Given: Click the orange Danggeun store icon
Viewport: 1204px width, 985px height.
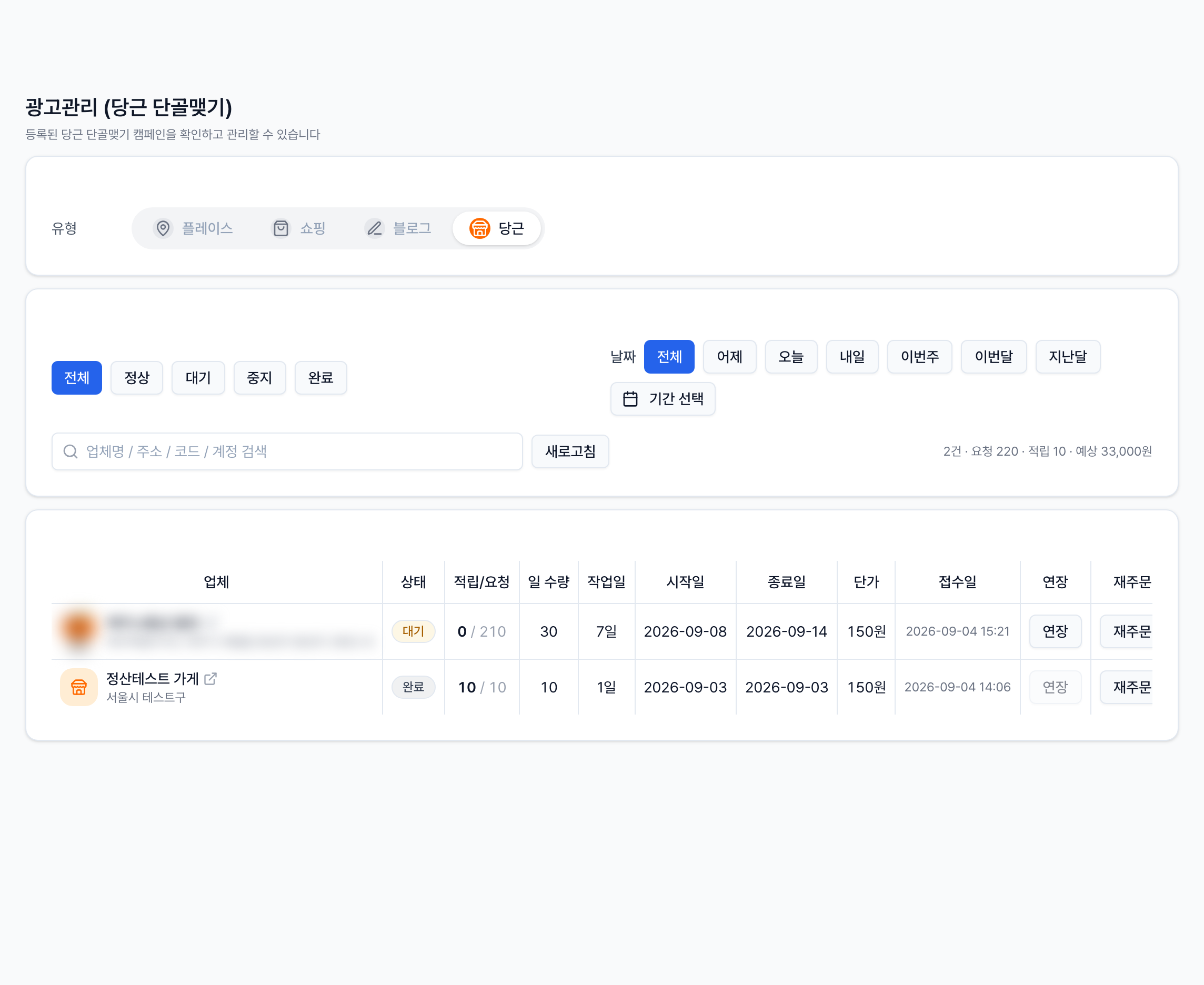Looking at the screenshot, I should (x=479, y=228).
